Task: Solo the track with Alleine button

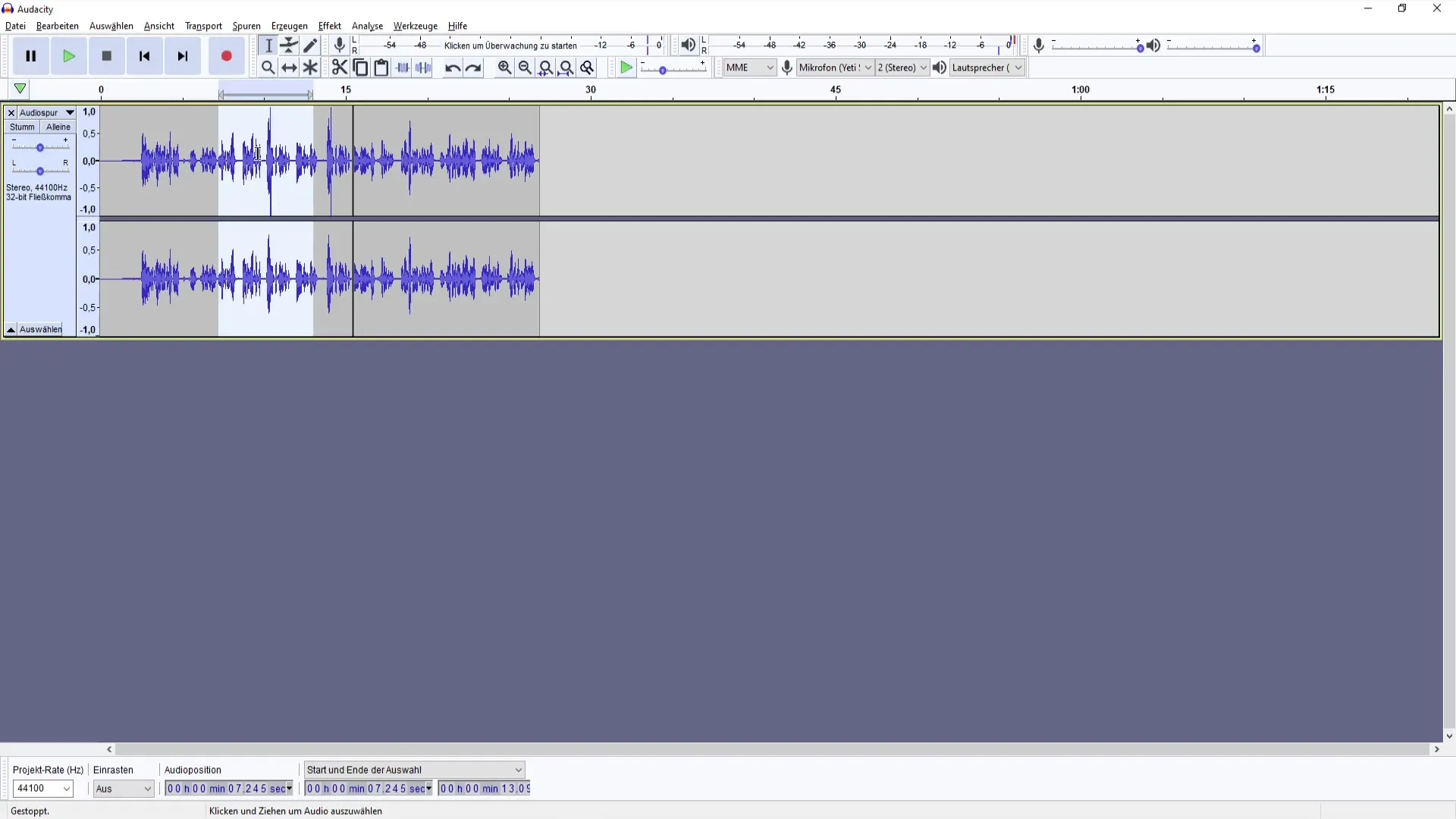Action: [x=58, y=127]
